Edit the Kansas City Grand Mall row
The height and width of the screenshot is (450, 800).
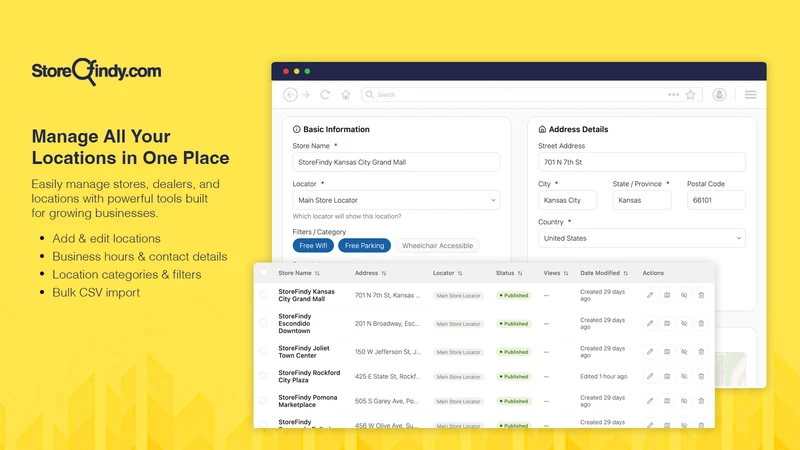(x=650, y=295)
